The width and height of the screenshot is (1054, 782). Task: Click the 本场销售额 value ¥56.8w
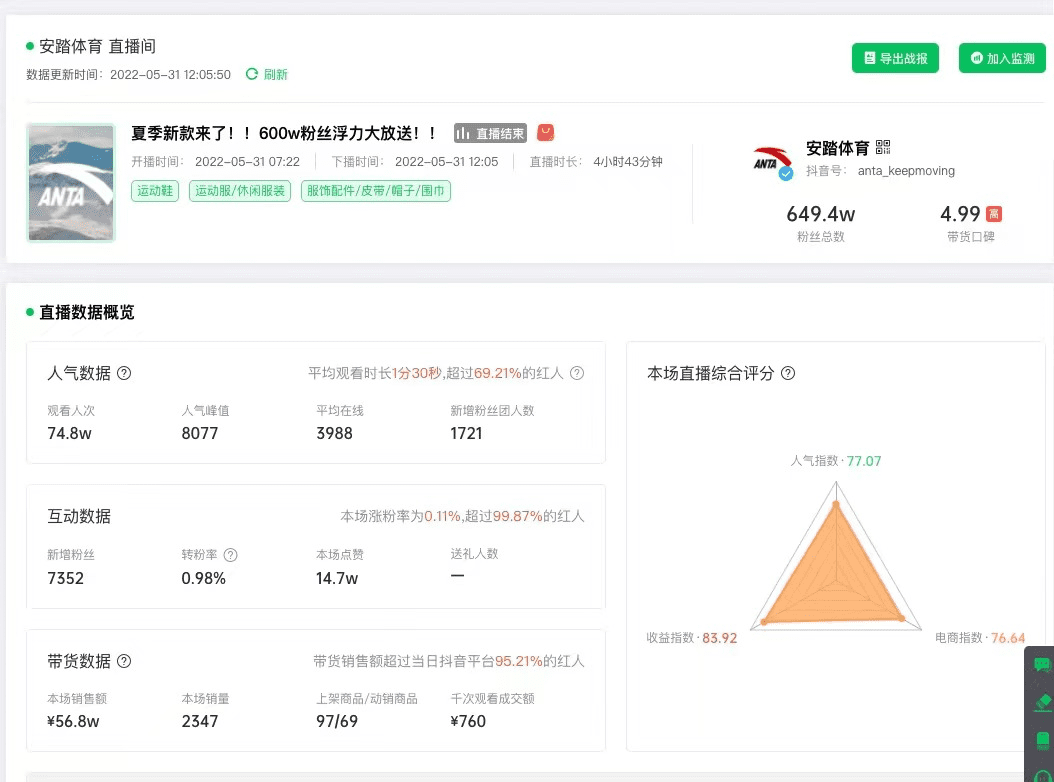pos(73,721)
